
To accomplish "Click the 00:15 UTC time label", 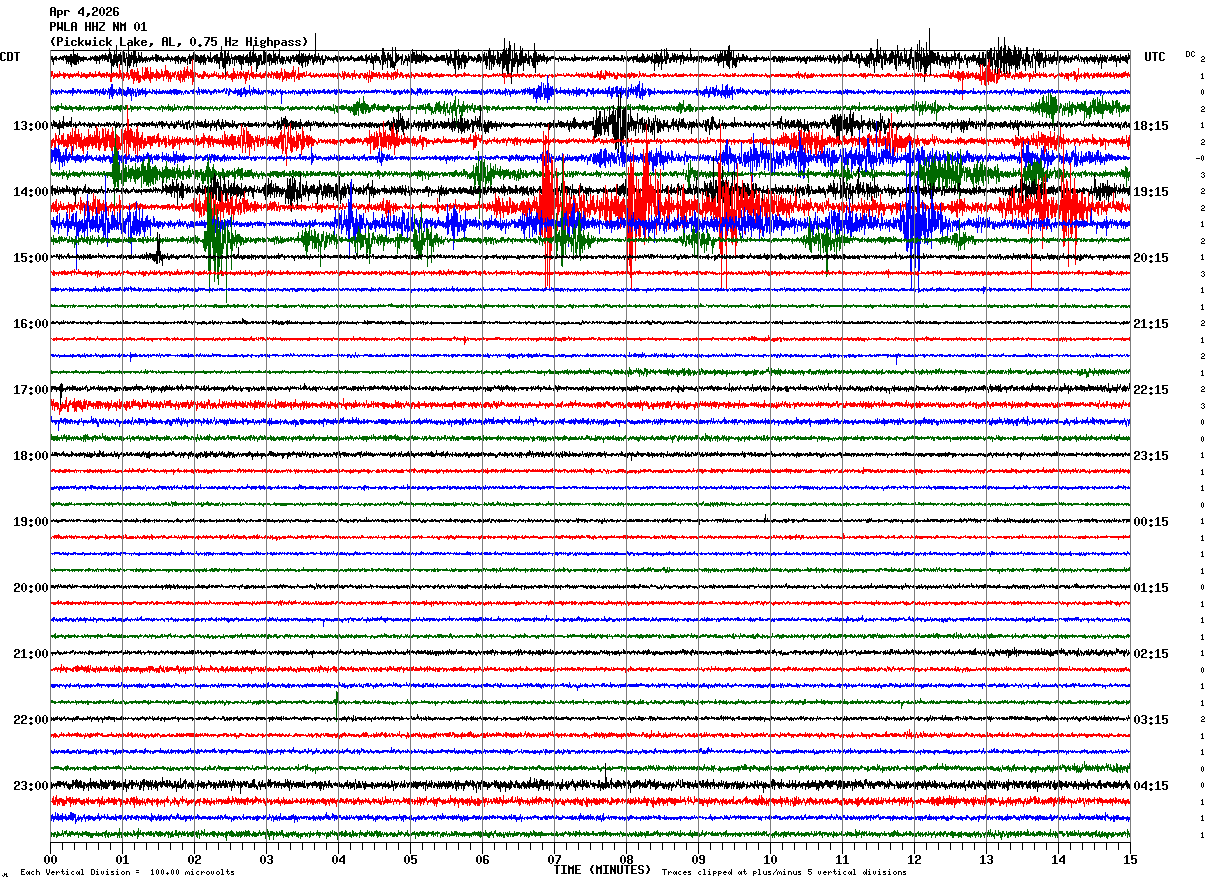I will pos(1151,522).
